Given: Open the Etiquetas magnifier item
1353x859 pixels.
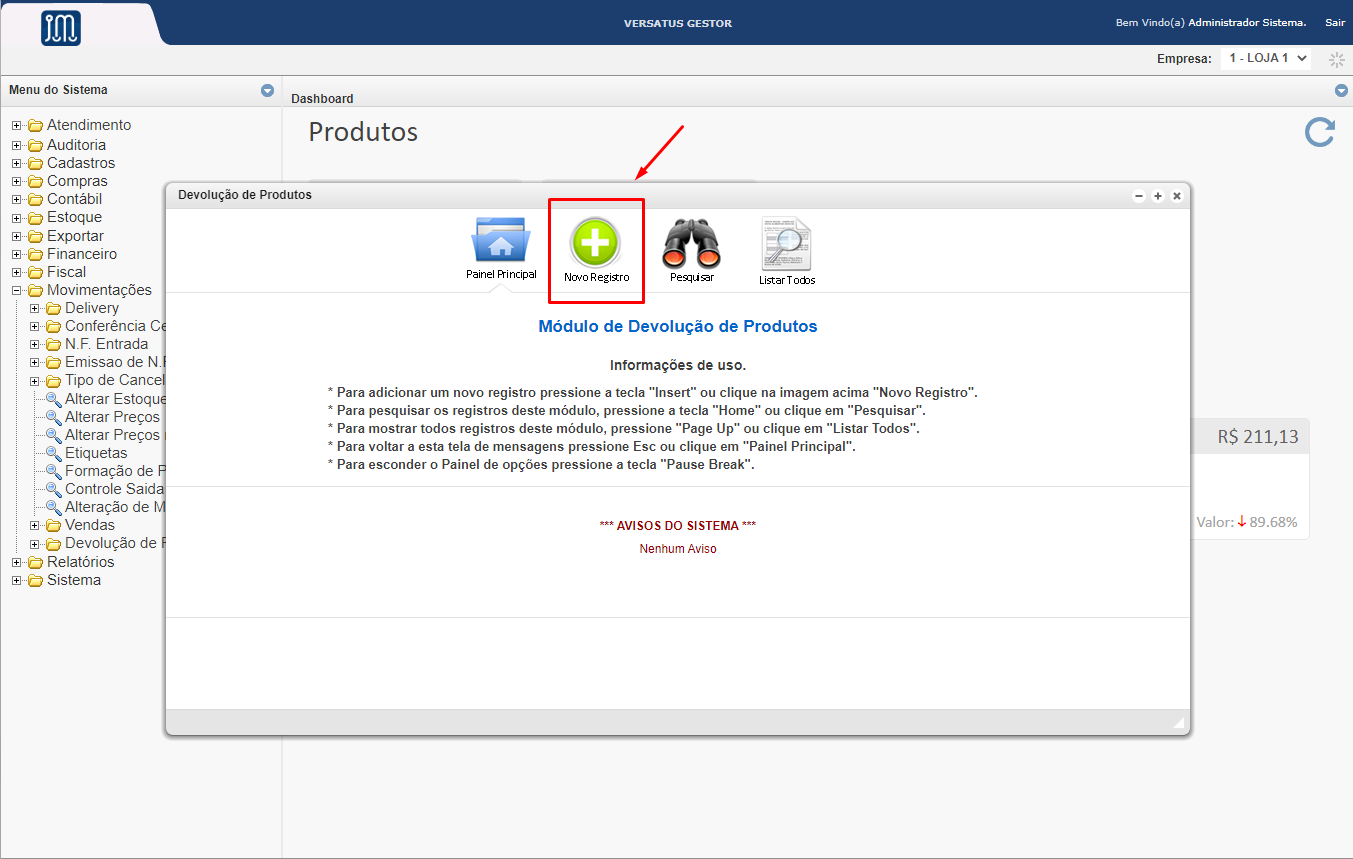Looking at the screenshot, I should tap(96, 453).
